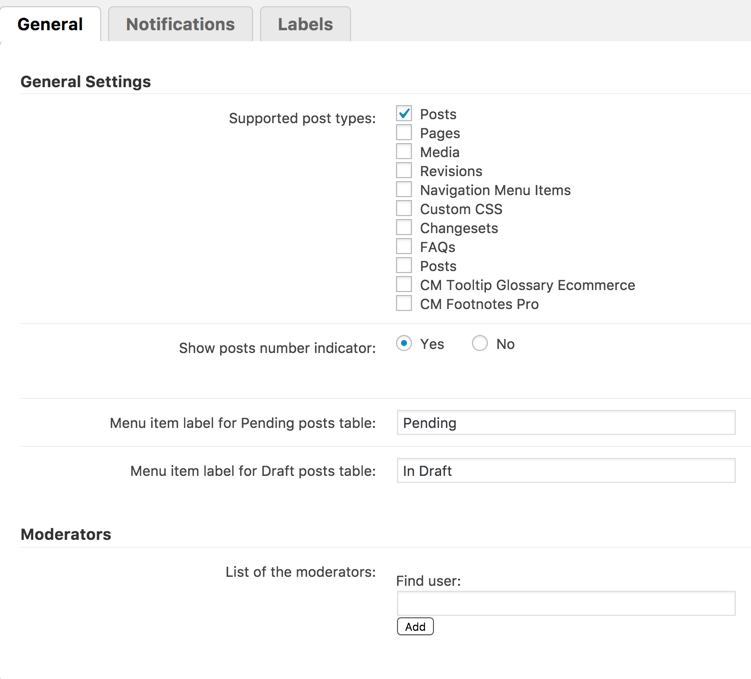This screenshot has width=751, height=679.
Task: Select No for posts number indicator
Action: [480, 344]
